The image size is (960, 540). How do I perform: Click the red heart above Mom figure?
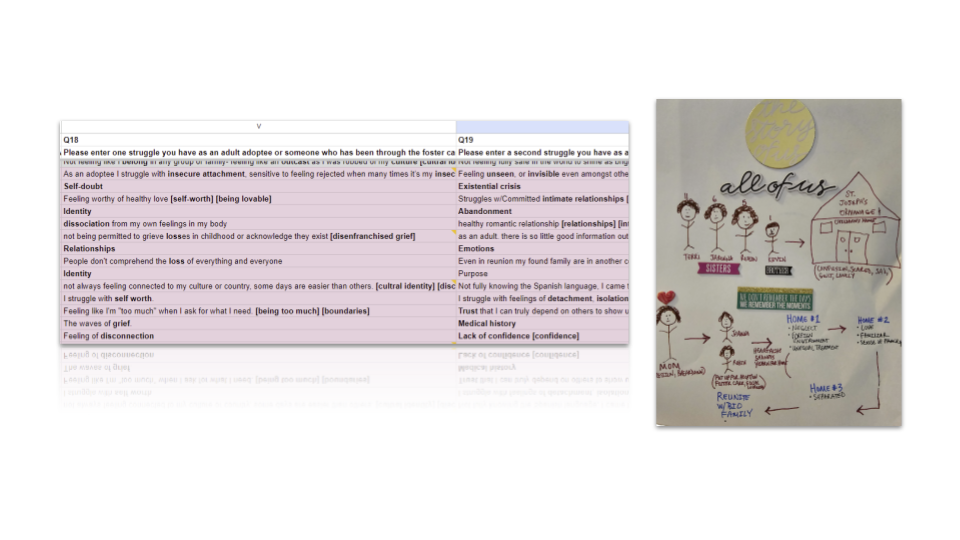pos(667,297)
